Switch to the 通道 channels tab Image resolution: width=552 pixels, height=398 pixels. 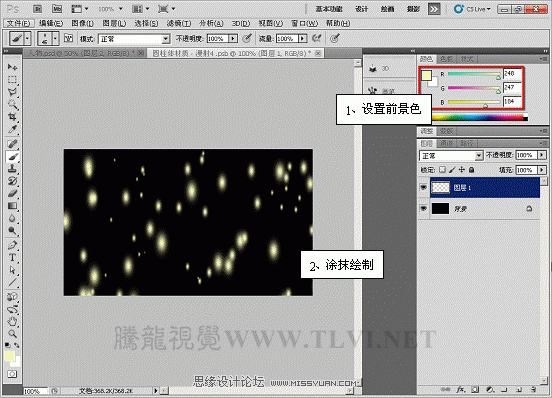click(x=446, y=143)
